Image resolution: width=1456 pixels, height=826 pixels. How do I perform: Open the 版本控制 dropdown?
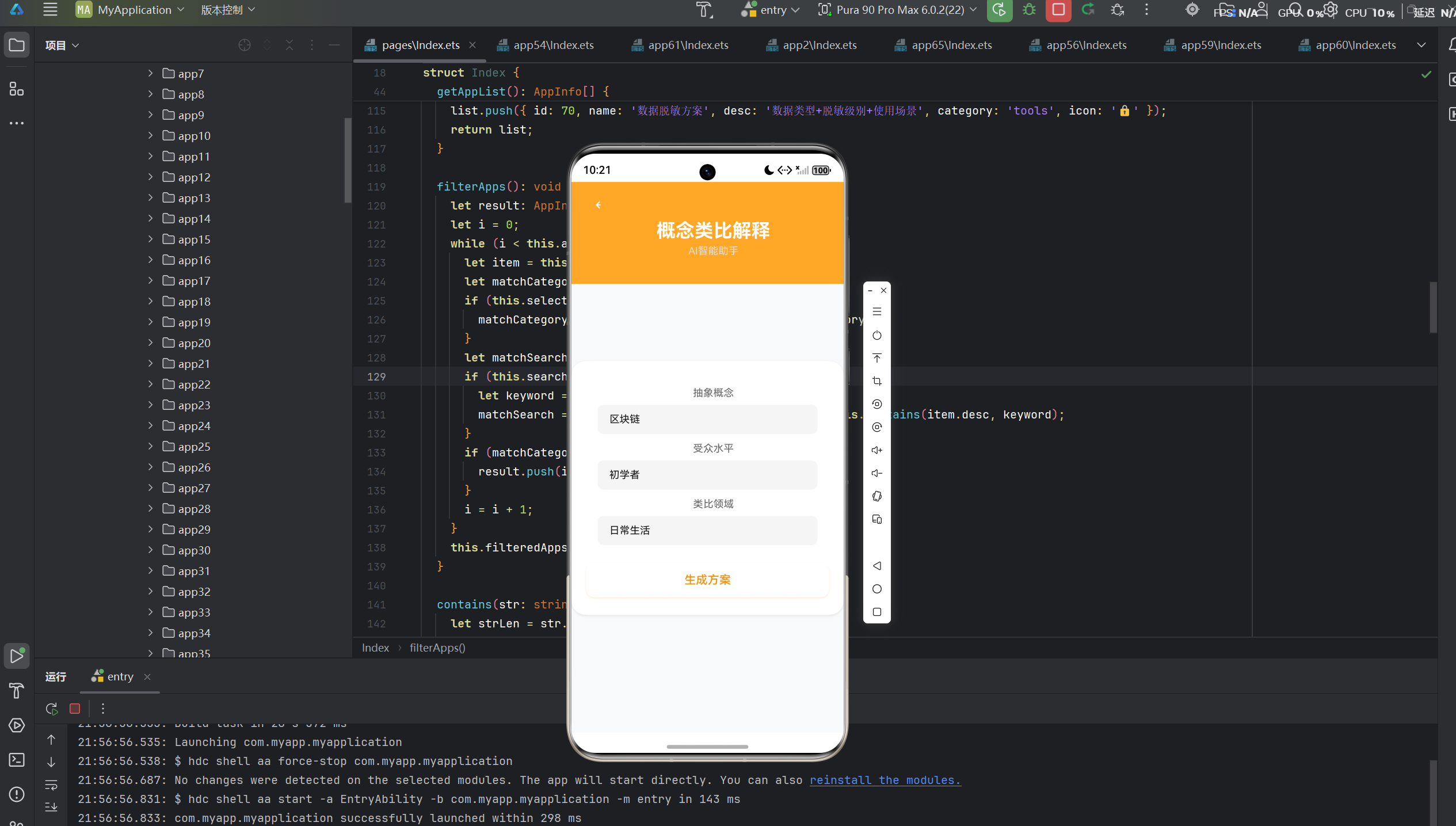click(x=227, y=10)
